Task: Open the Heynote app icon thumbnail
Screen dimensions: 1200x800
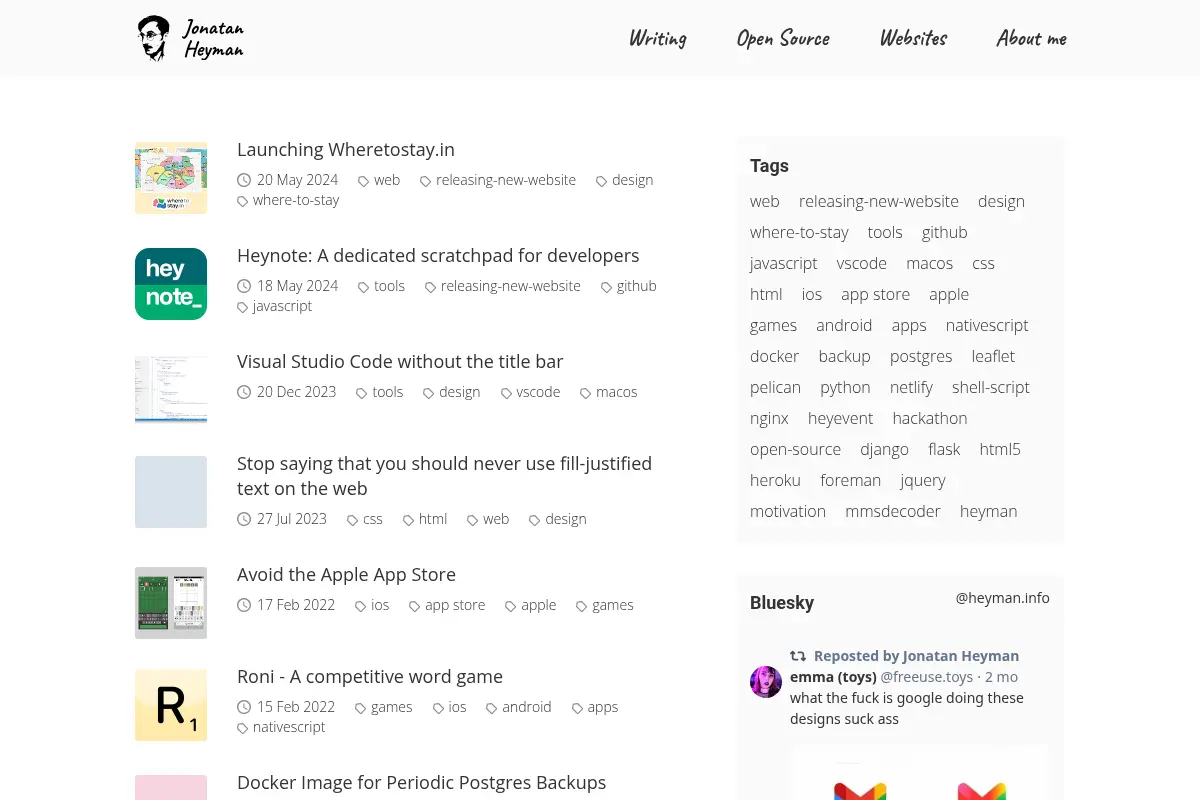Action: click(x=171, y=284)
